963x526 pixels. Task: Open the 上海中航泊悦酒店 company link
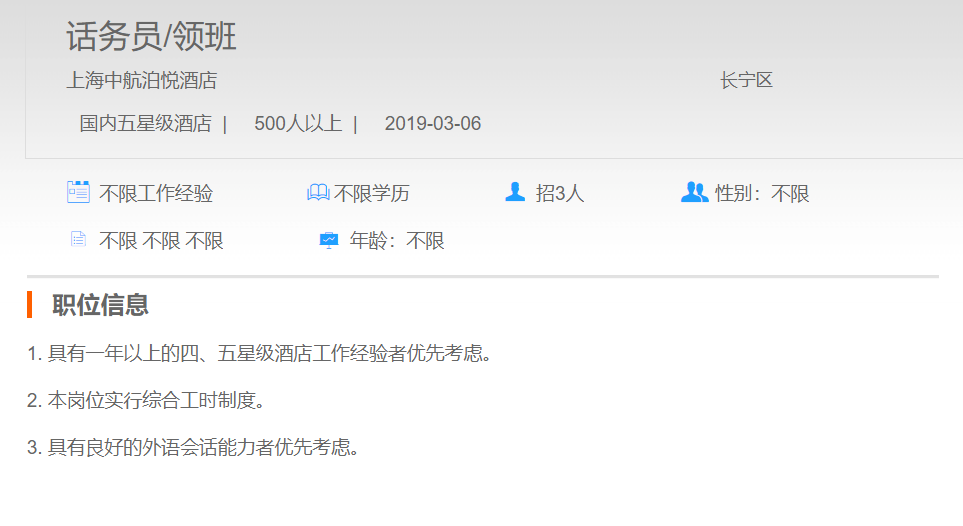pos(141,81)
